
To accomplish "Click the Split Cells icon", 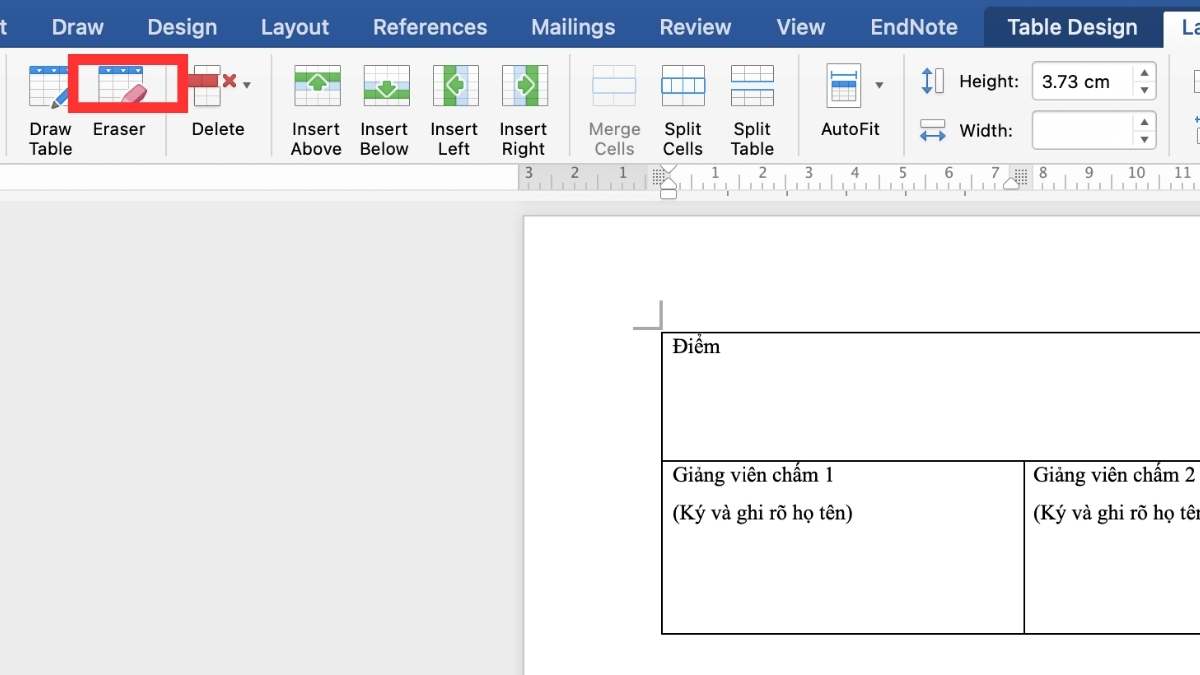I will [683, 86].
